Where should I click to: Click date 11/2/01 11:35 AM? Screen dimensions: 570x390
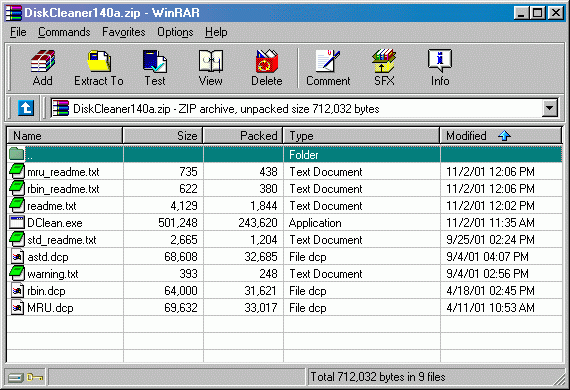[490, 223]
